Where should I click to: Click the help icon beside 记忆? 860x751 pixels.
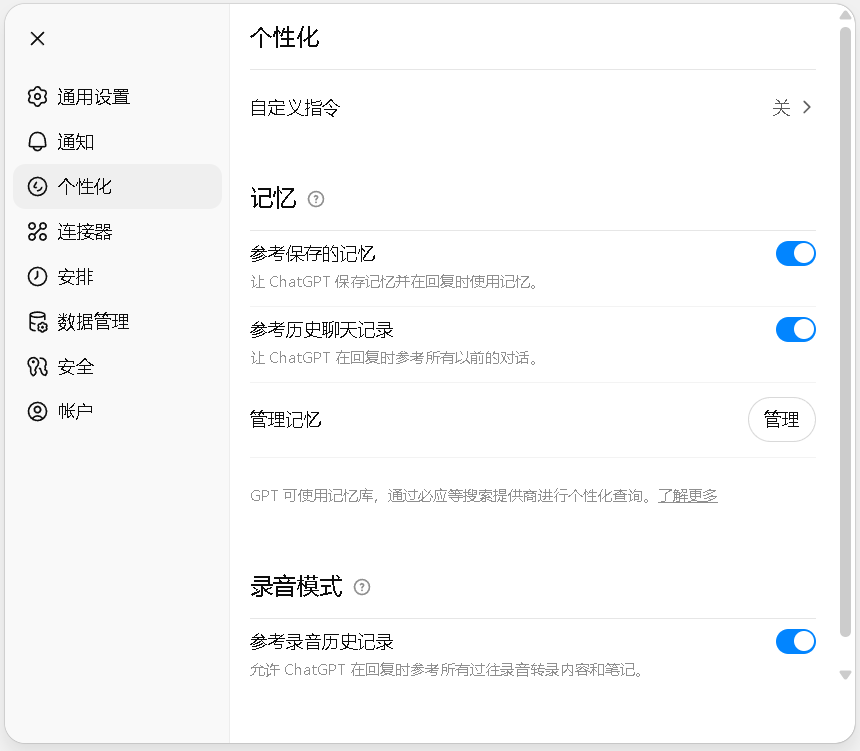pos(316,199)
